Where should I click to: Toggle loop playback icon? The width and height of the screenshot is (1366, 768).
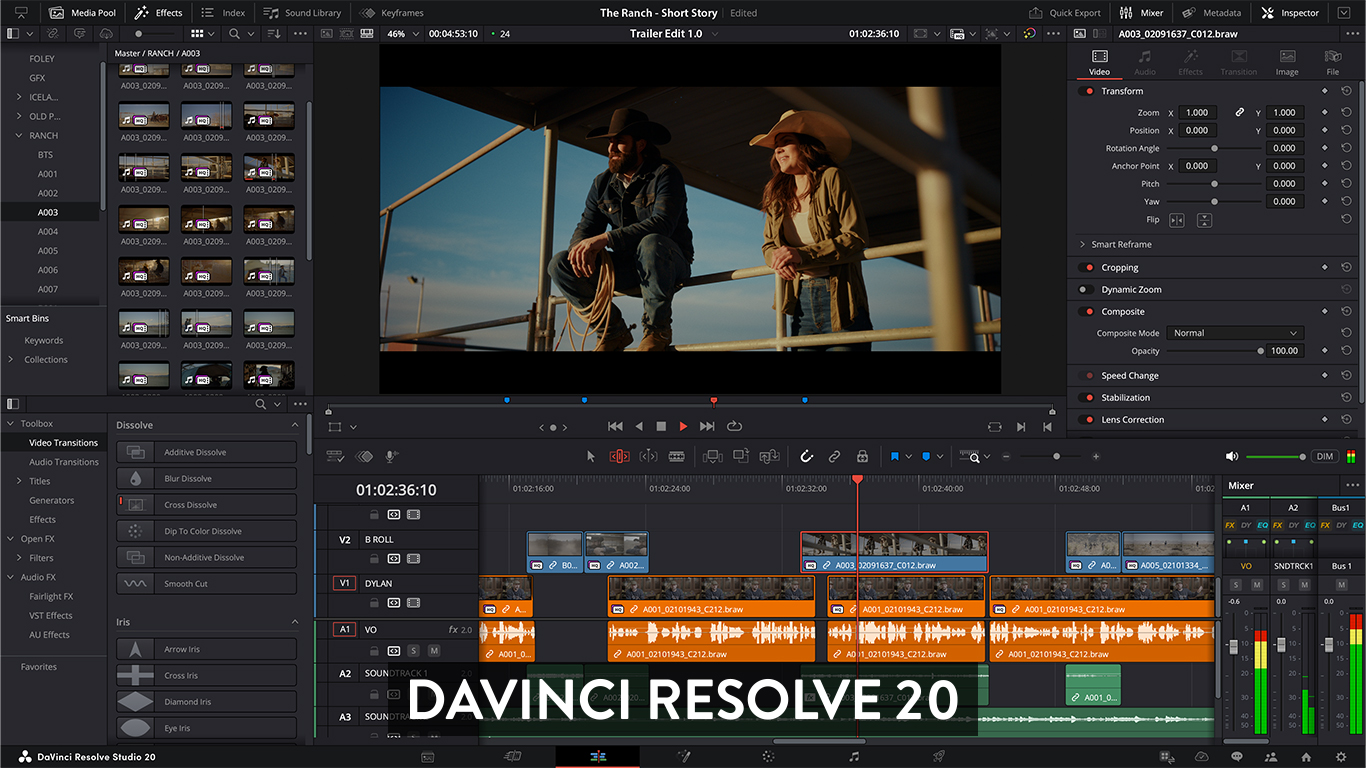[x=734, y=426]
